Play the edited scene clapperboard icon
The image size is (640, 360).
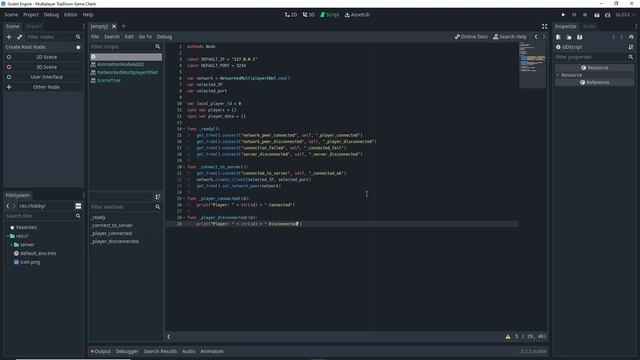(597, 15)
